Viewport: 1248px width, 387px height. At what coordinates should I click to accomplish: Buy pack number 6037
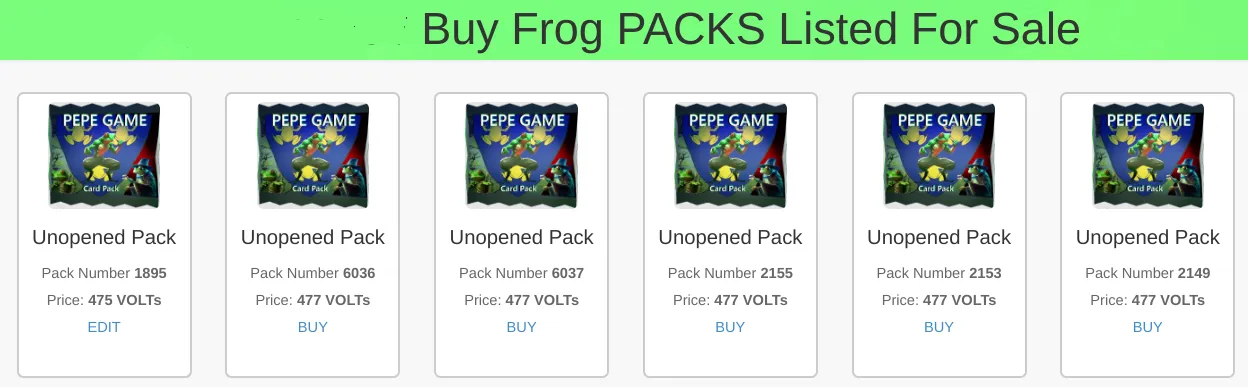(521, 327)
